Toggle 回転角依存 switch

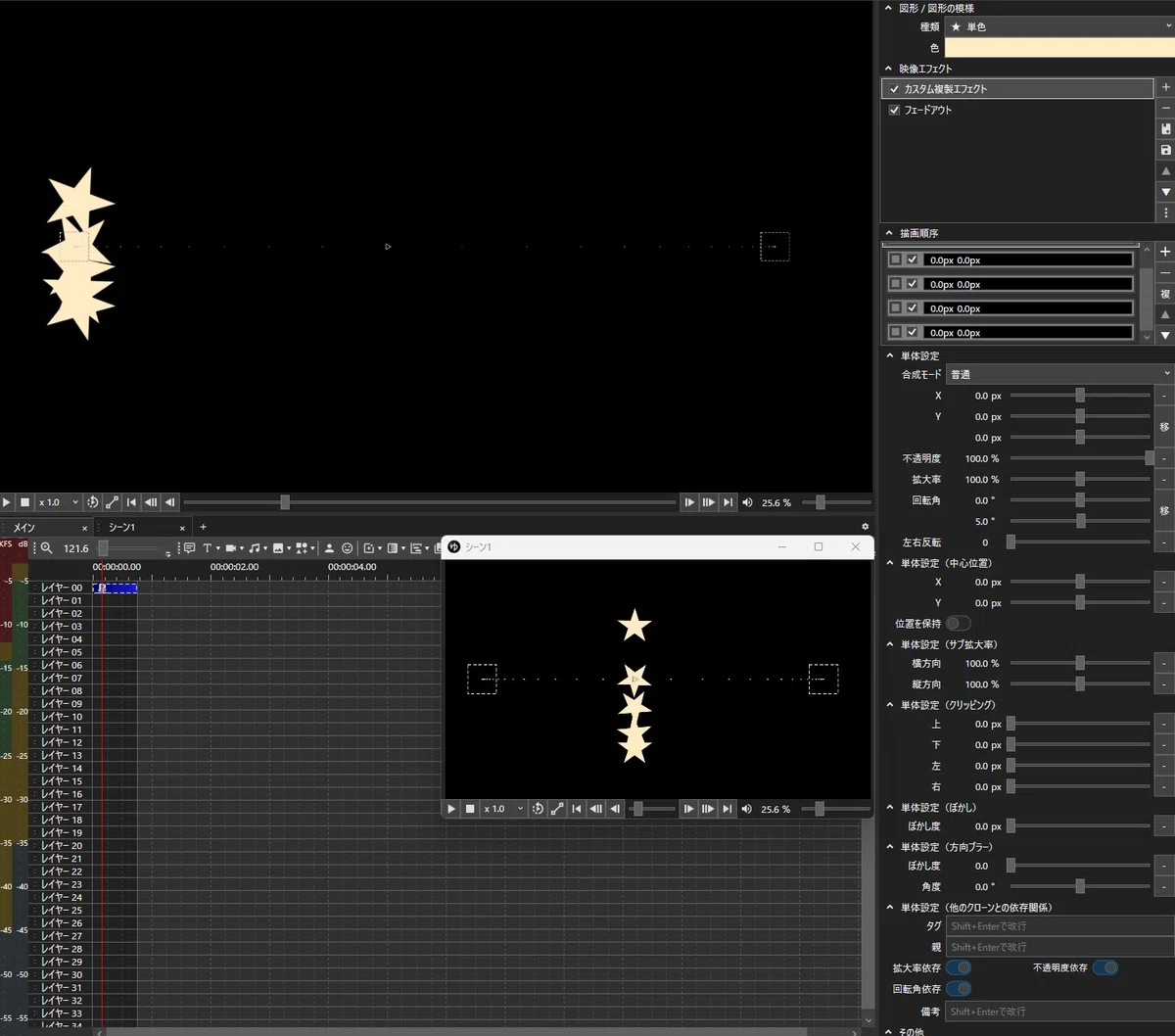959,989
